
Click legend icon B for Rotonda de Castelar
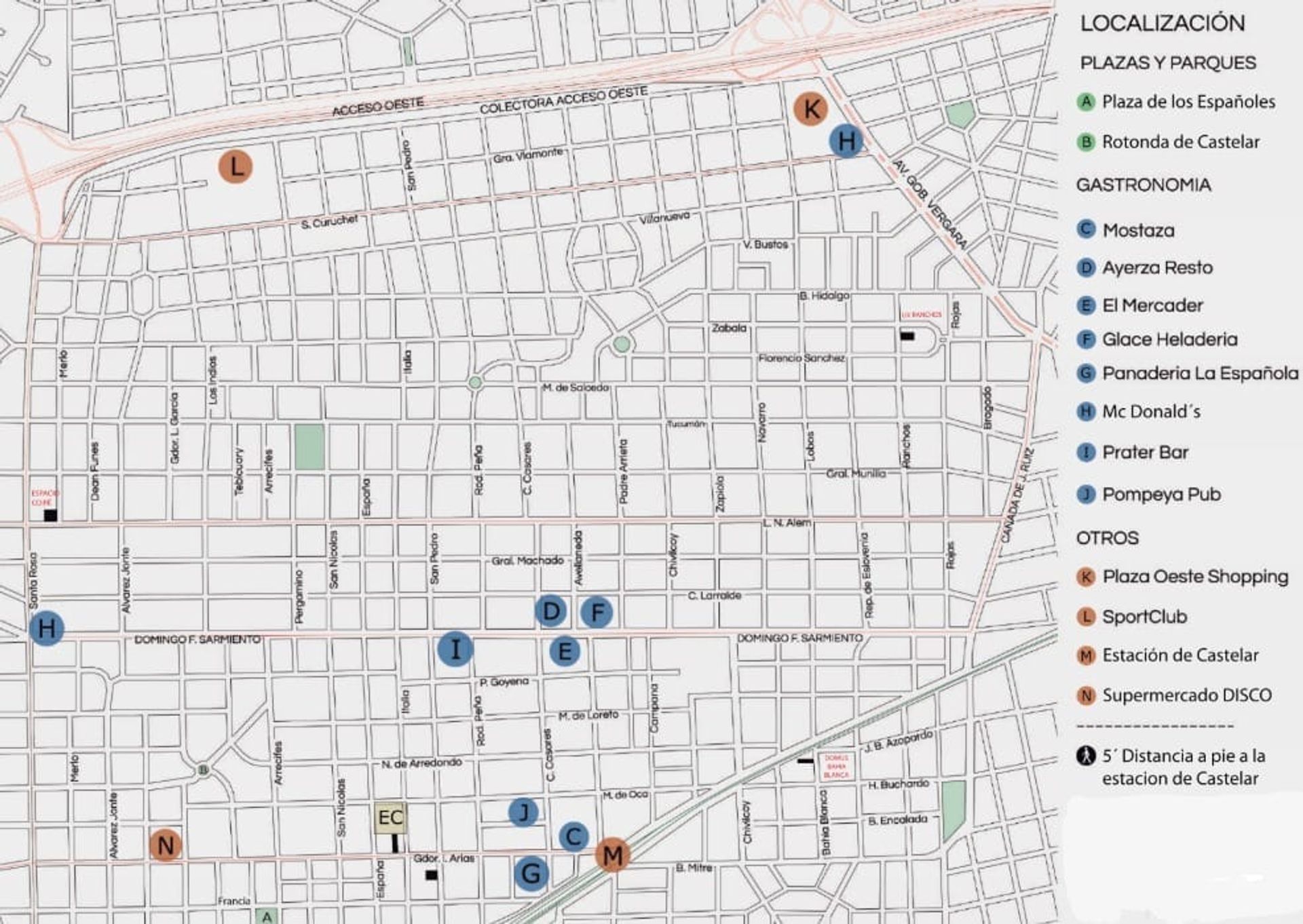(x=1087, y=142)
